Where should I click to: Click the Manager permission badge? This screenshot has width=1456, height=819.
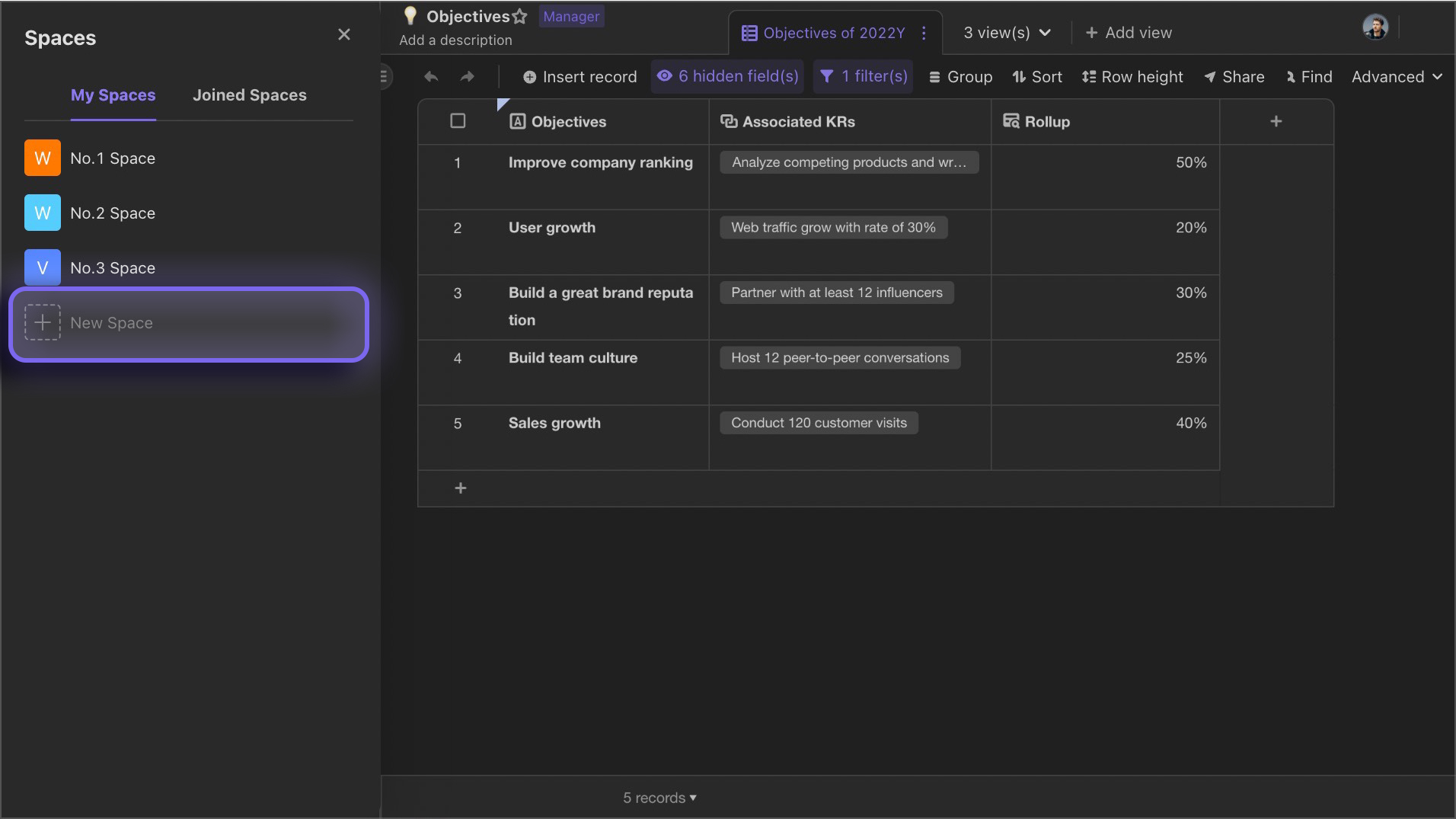point(571,16)
